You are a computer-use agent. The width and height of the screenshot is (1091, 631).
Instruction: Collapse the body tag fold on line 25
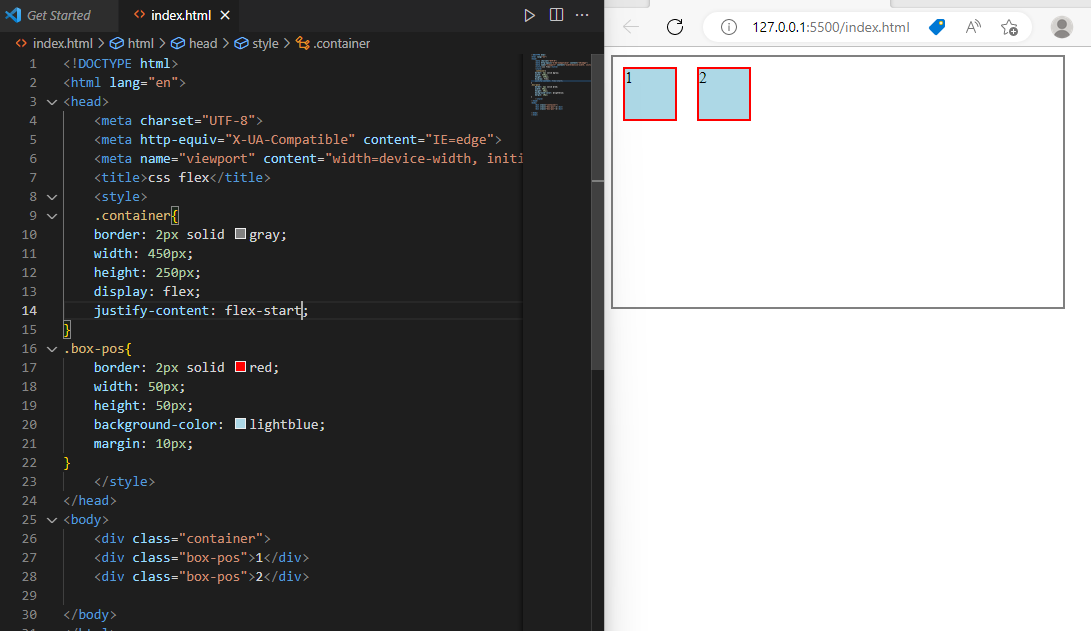coord(51,520)
